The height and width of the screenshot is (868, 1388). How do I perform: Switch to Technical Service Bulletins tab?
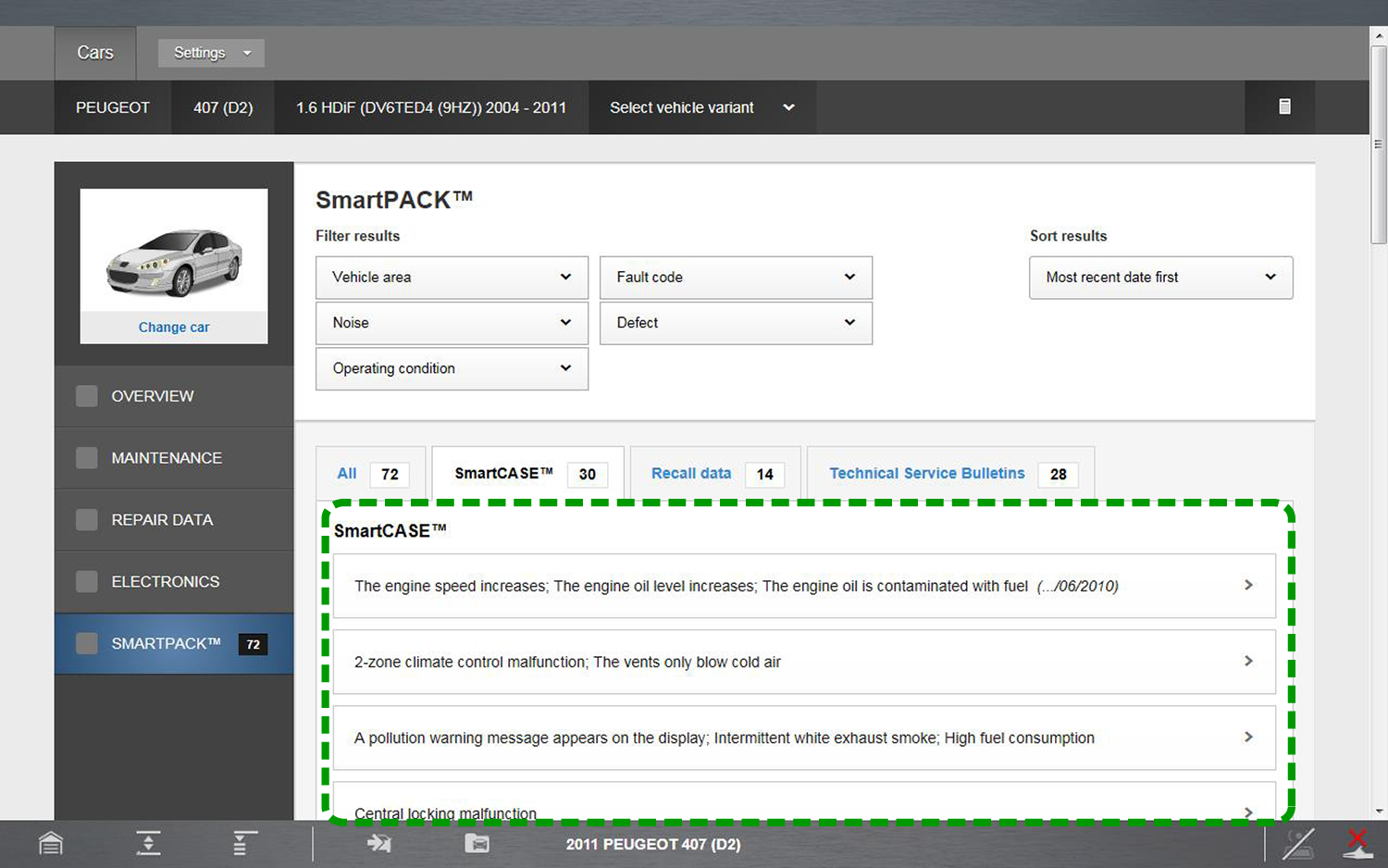coord(926,474)
